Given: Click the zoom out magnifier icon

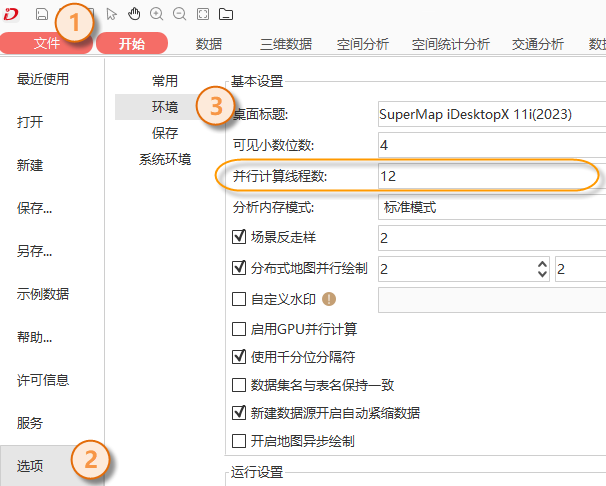Looking at the screenshot, I should coord(179,14).
